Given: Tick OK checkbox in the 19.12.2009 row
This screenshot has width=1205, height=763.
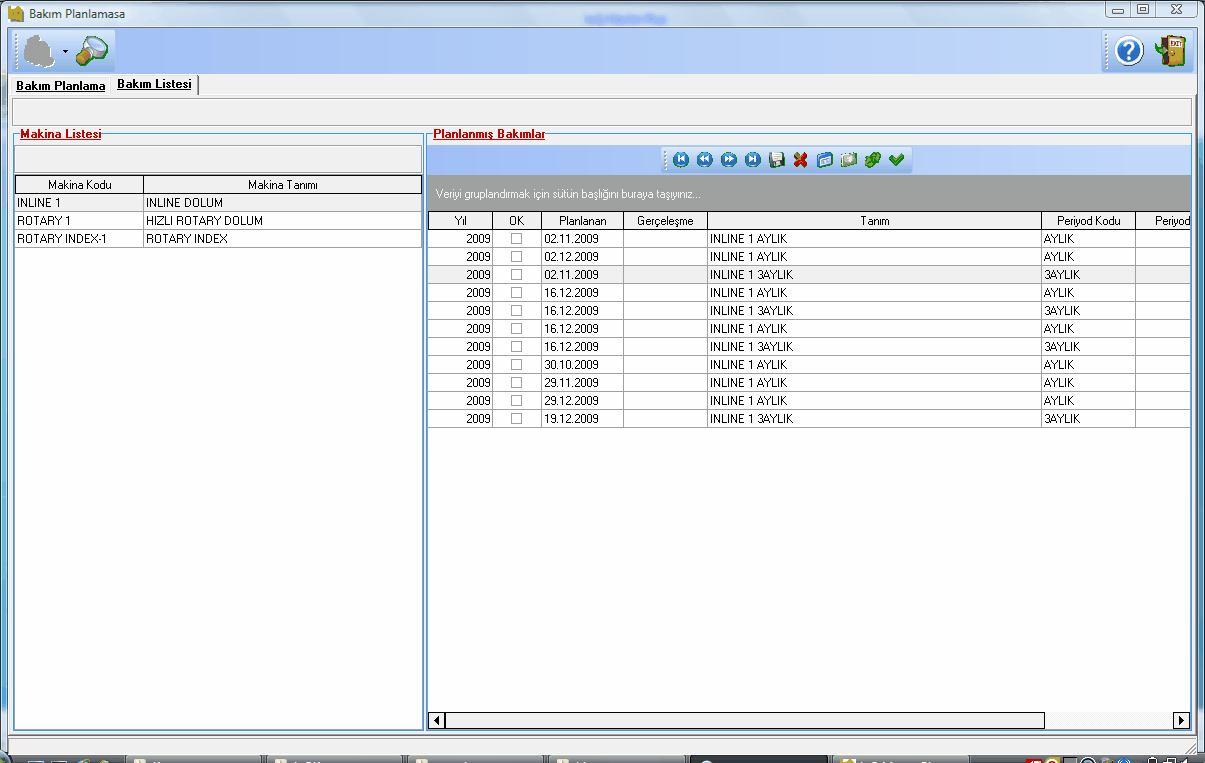Looking at the screenshot, I should (517, 419).
